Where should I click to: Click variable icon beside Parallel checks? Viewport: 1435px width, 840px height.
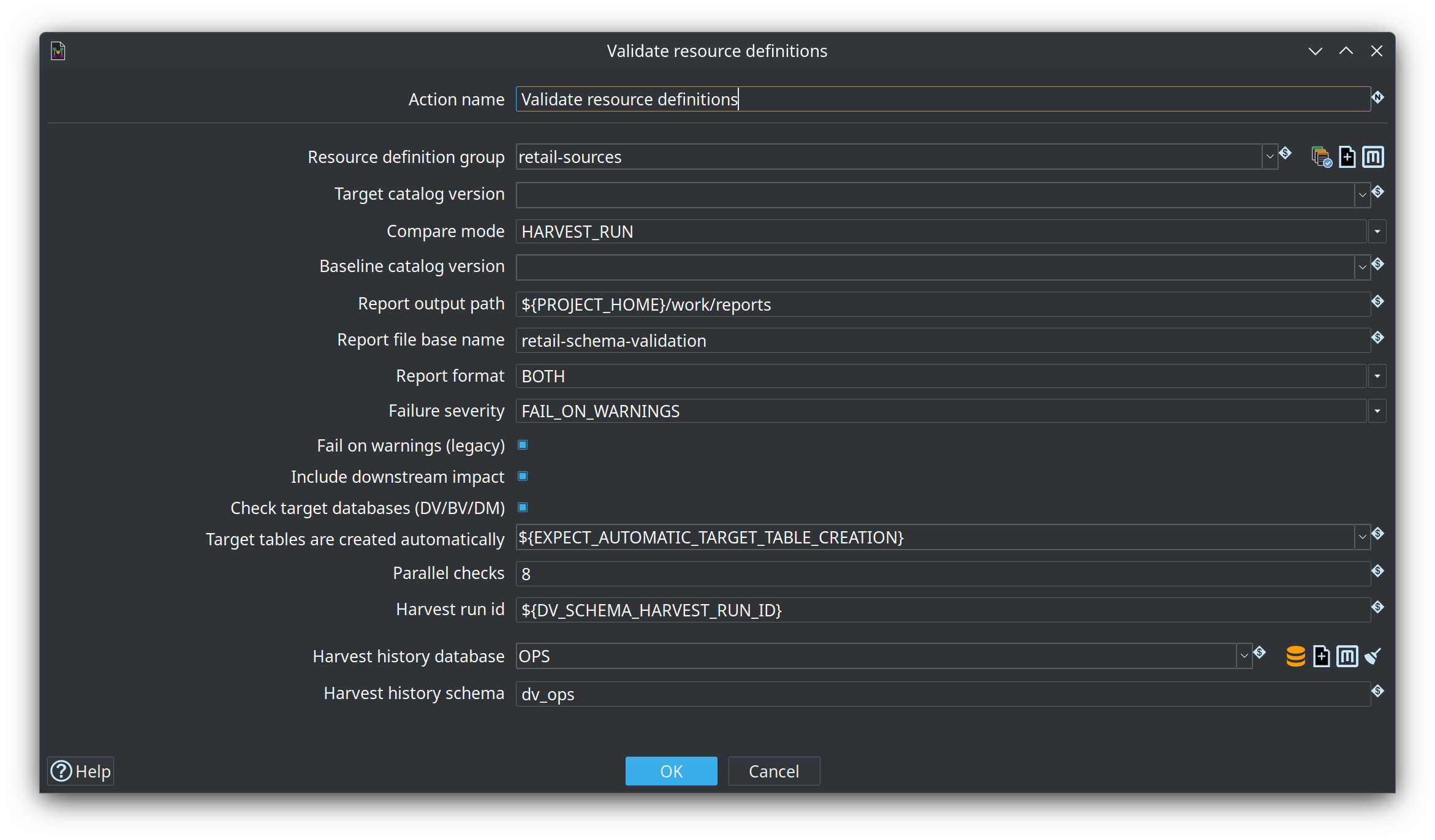[1377, 570]
